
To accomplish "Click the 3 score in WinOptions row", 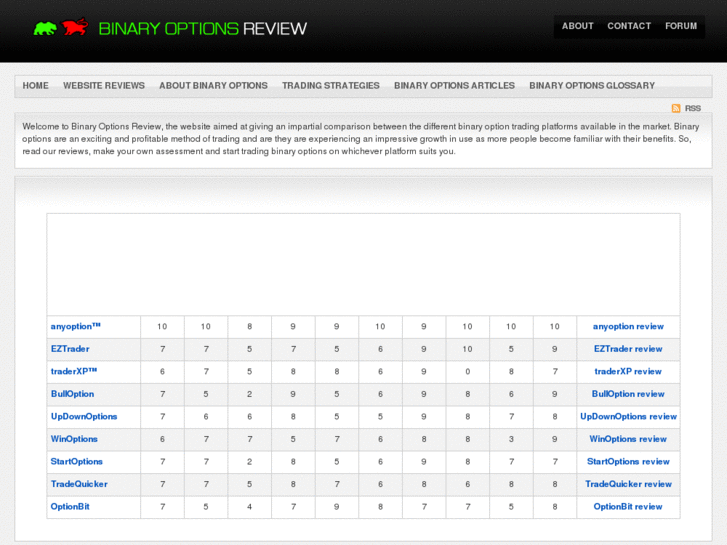I will (x=511, y=439).
